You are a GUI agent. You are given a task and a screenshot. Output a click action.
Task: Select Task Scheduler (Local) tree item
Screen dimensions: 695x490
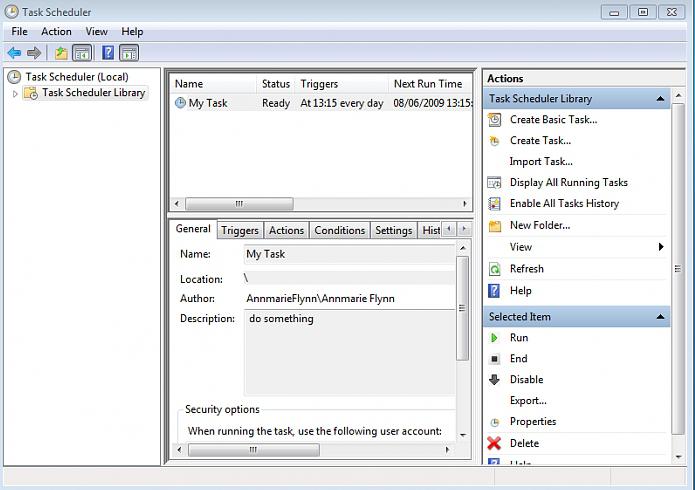click(77, 77)
